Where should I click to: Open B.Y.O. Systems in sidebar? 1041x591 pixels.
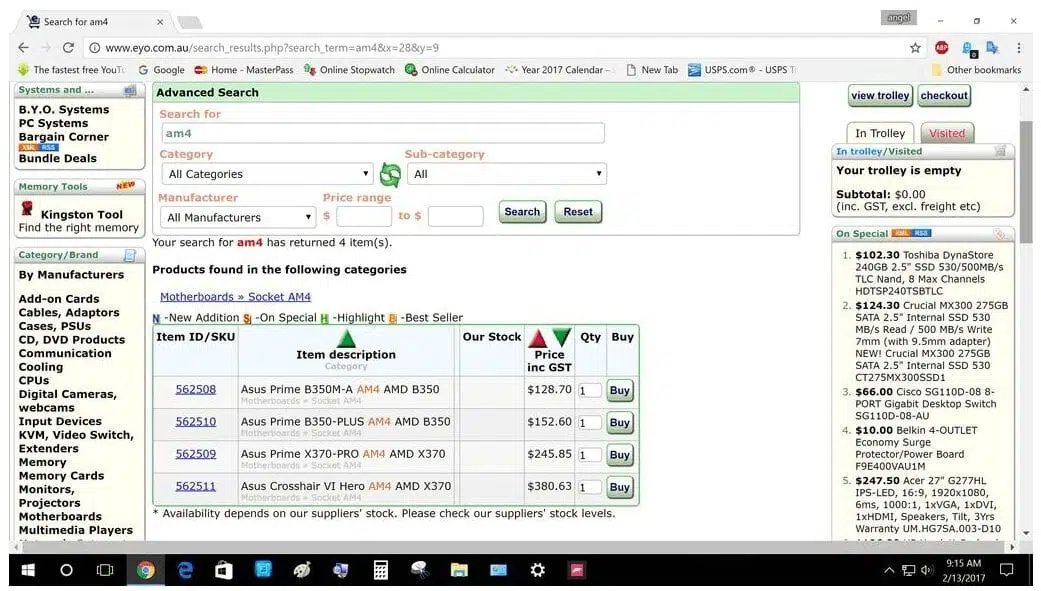coord(64,110)
